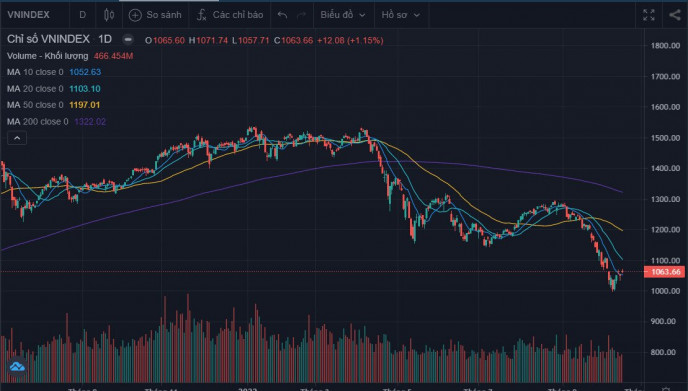Click the blue cloud logo icon
The width and height of the screenshot is (688, 391).
pos(17,366)
